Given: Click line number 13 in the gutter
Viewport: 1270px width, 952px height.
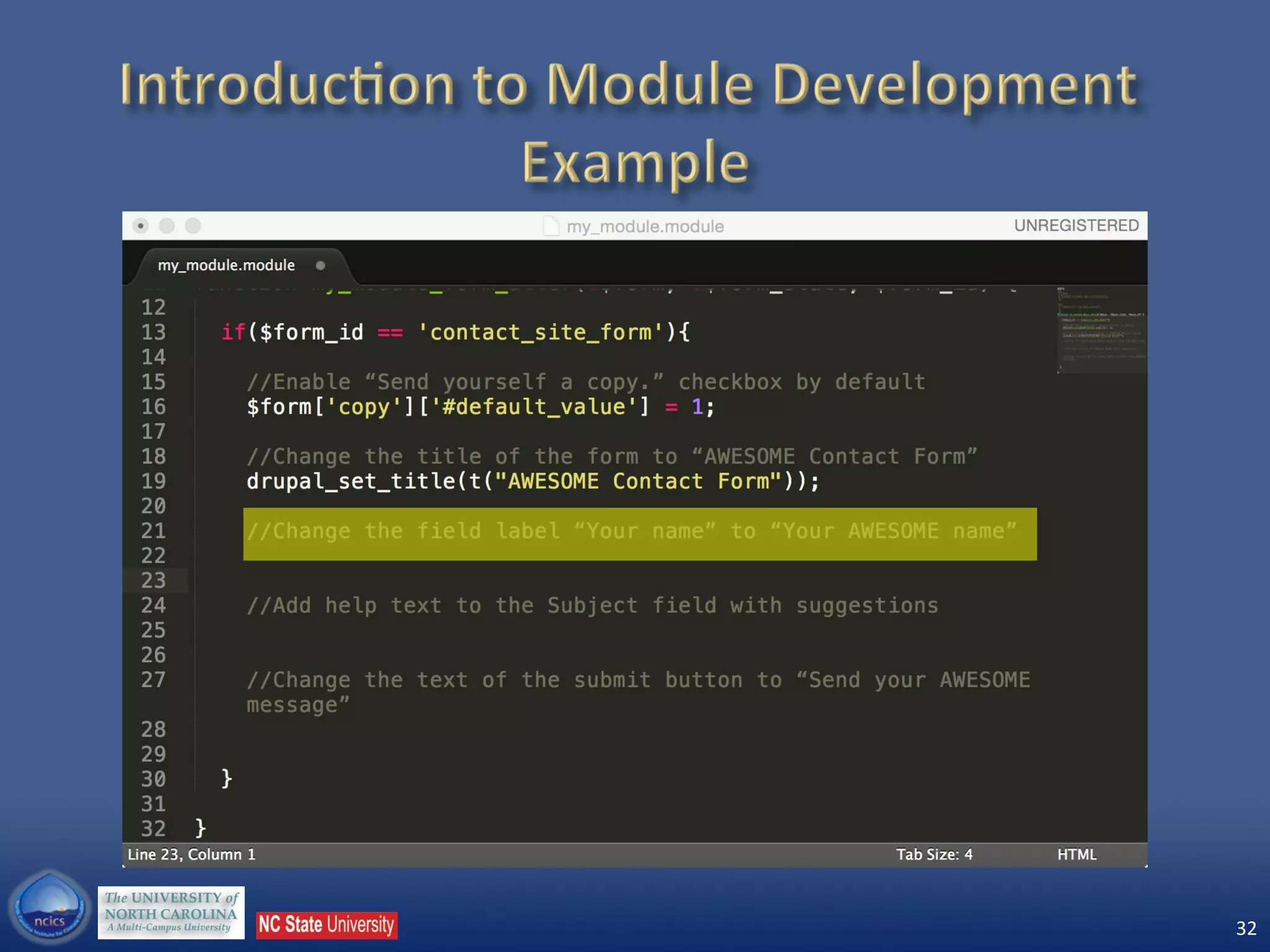Looking at the screenshot, I should tap(153, 332).
